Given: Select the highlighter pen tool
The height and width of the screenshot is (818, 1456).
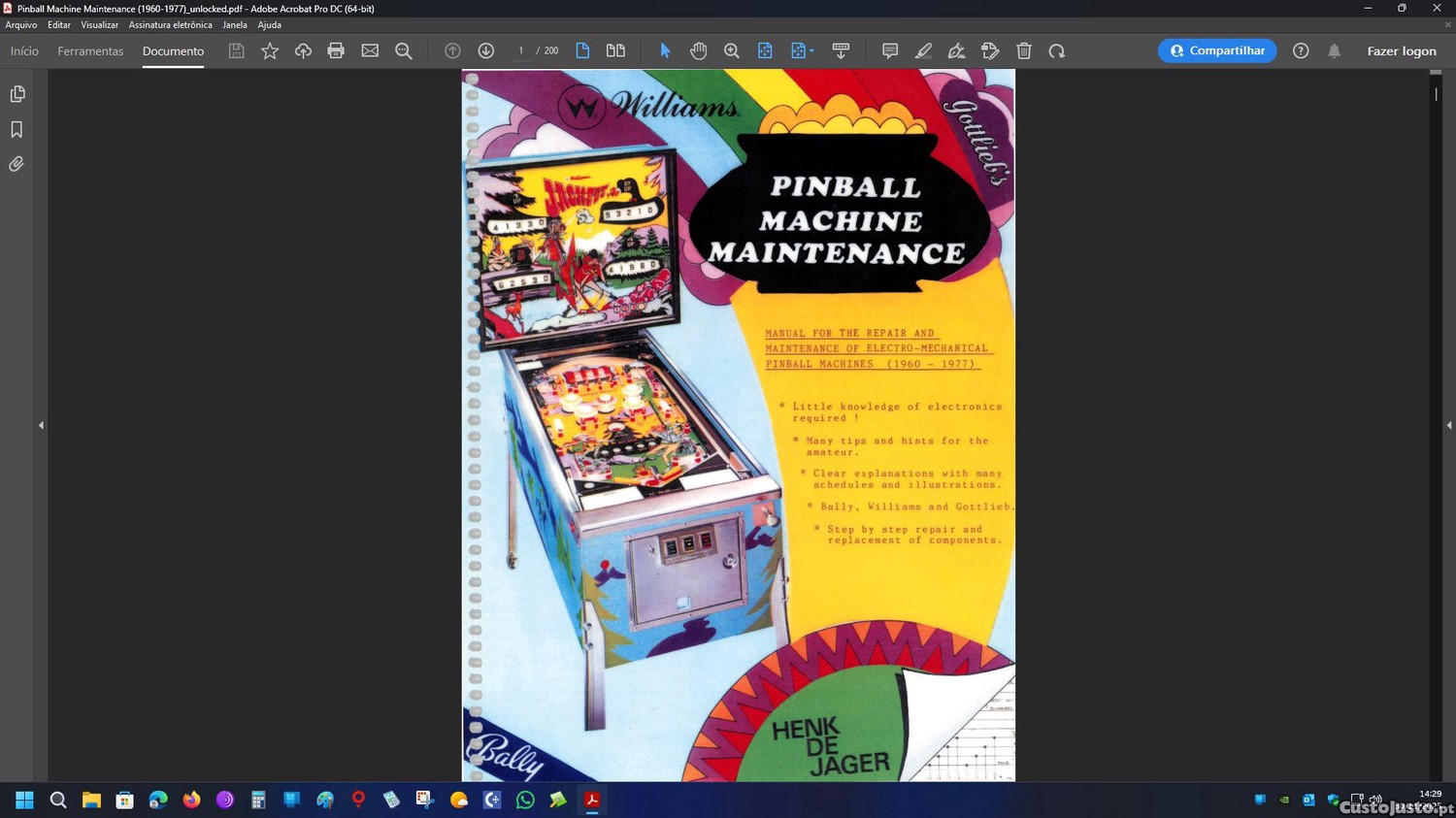Looking at the screenshot, I should (x=923, y=51).
